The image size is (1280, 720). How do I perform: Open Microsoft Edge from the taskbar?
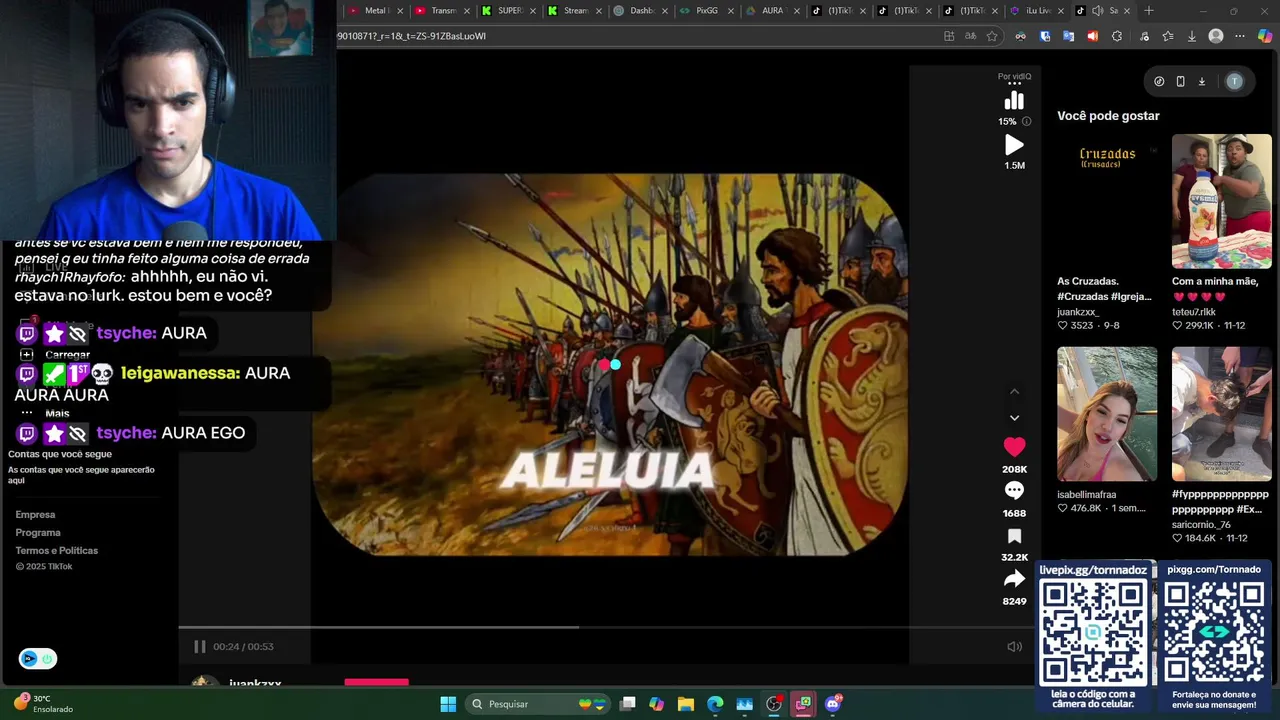pyautogui.click(x=715, y=704)
